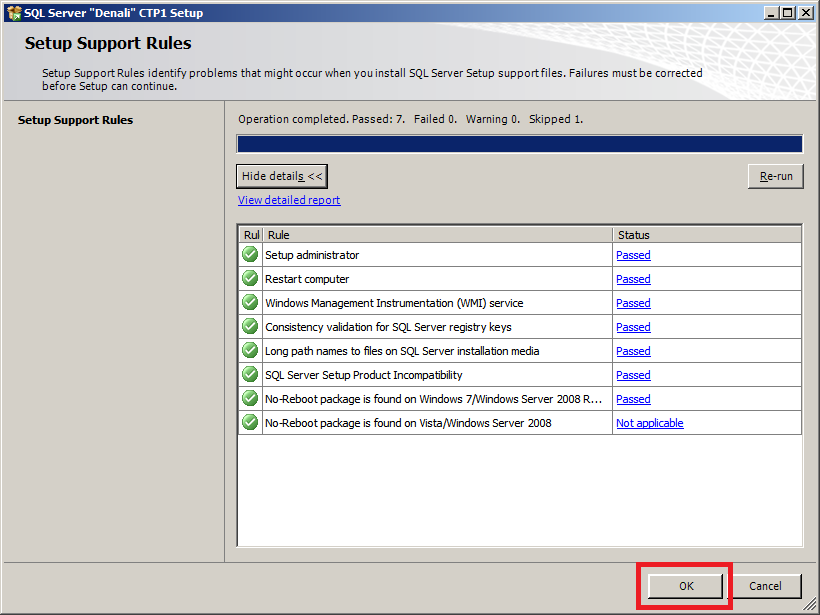Open Passed status for registry keys consistency
This screenshot has width=820, height=615.
tap(633, 327)
